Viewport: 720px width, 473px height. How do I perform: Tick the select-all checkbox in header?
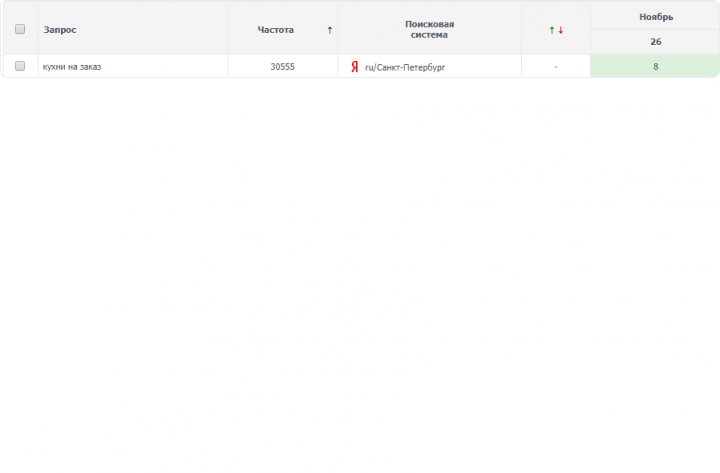pyautogui.click(x=20, y=29)
